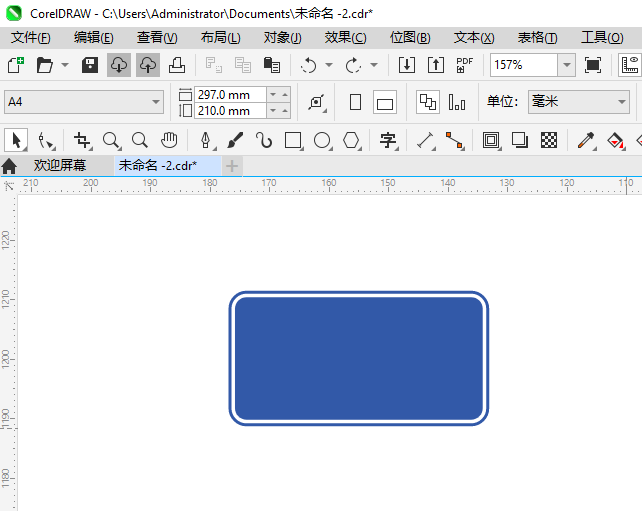The width and height of the screenshot is (642, 511).
Task: Select the Connector tool
Action: (x=454, y=140)
